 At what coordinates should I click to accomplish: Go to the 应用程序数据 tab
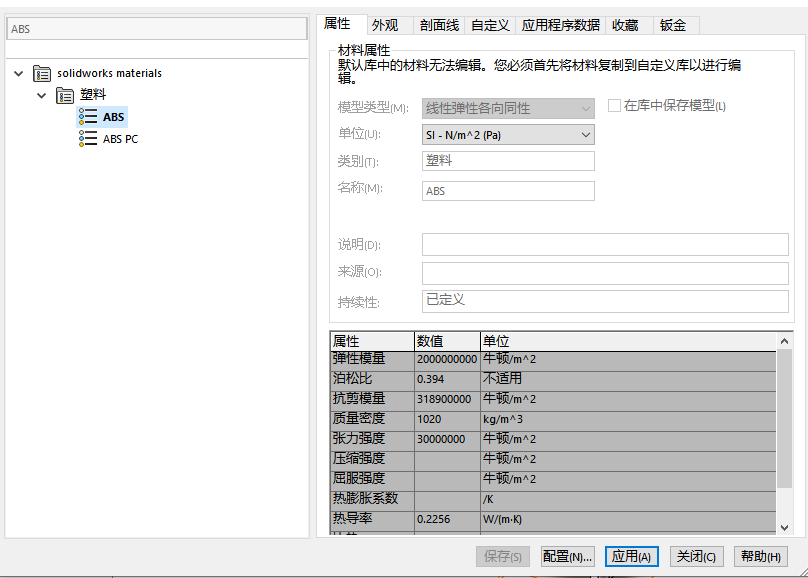point(560,26)
